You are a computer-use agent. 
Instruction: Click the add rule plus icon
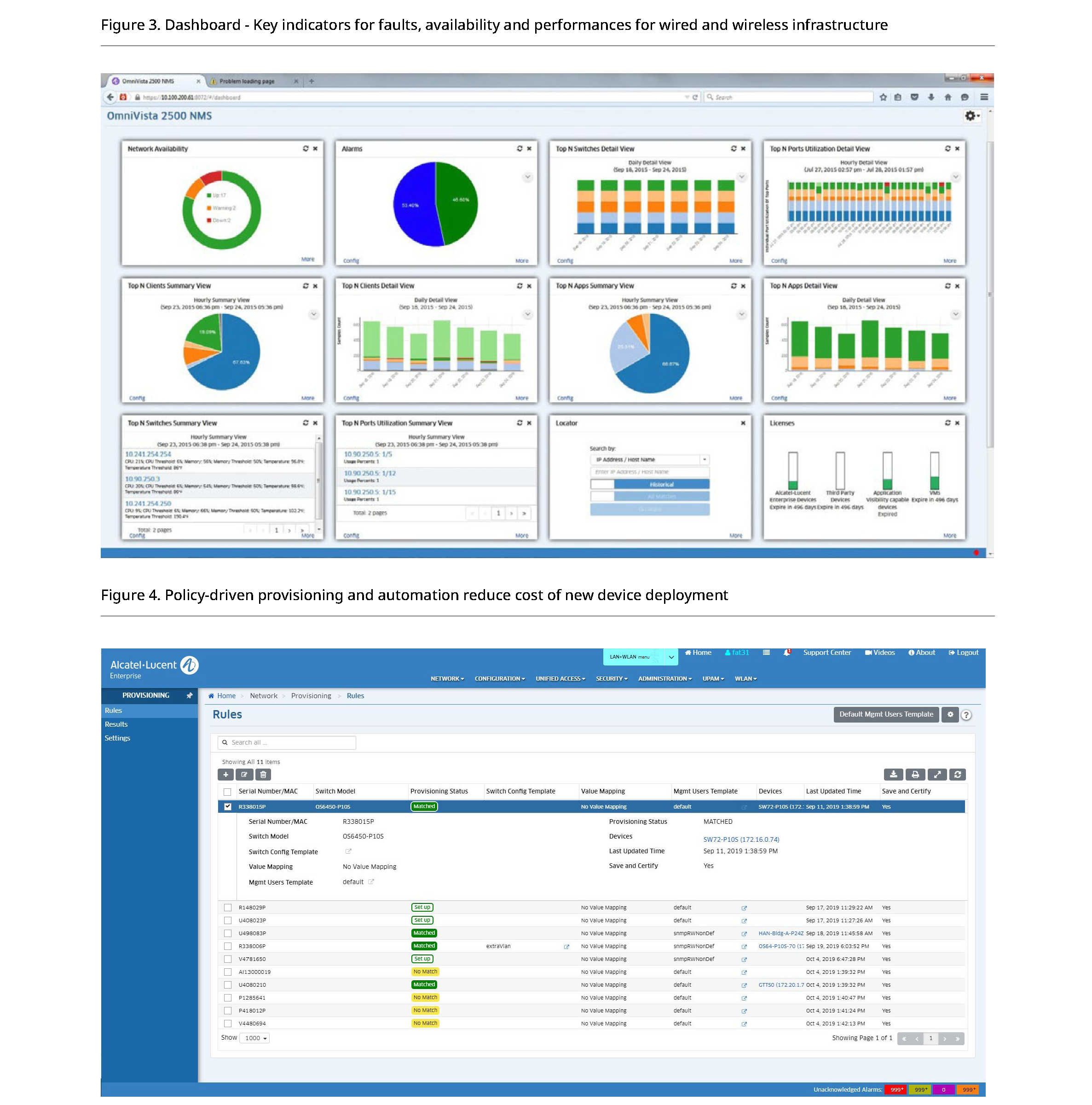point(225,775)
